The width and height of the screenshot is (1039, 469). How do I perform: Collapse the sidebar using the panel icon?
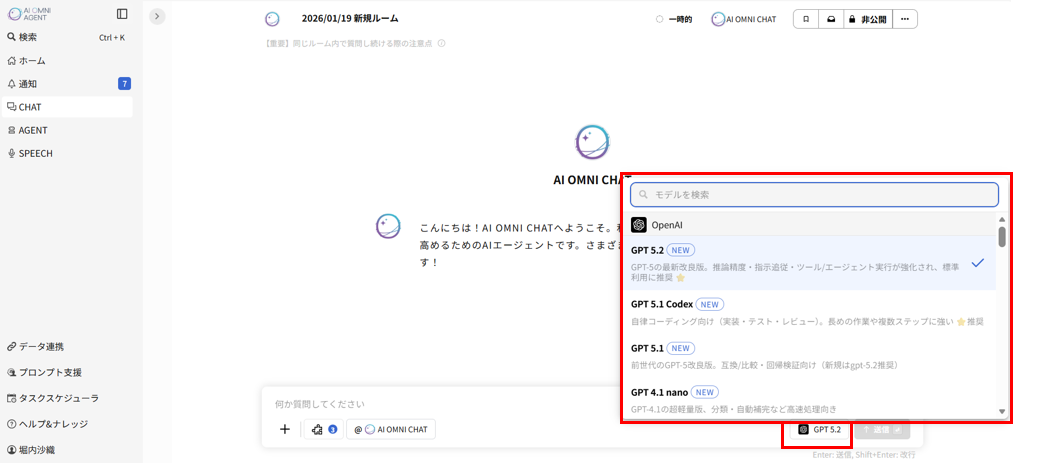point(122,14)
